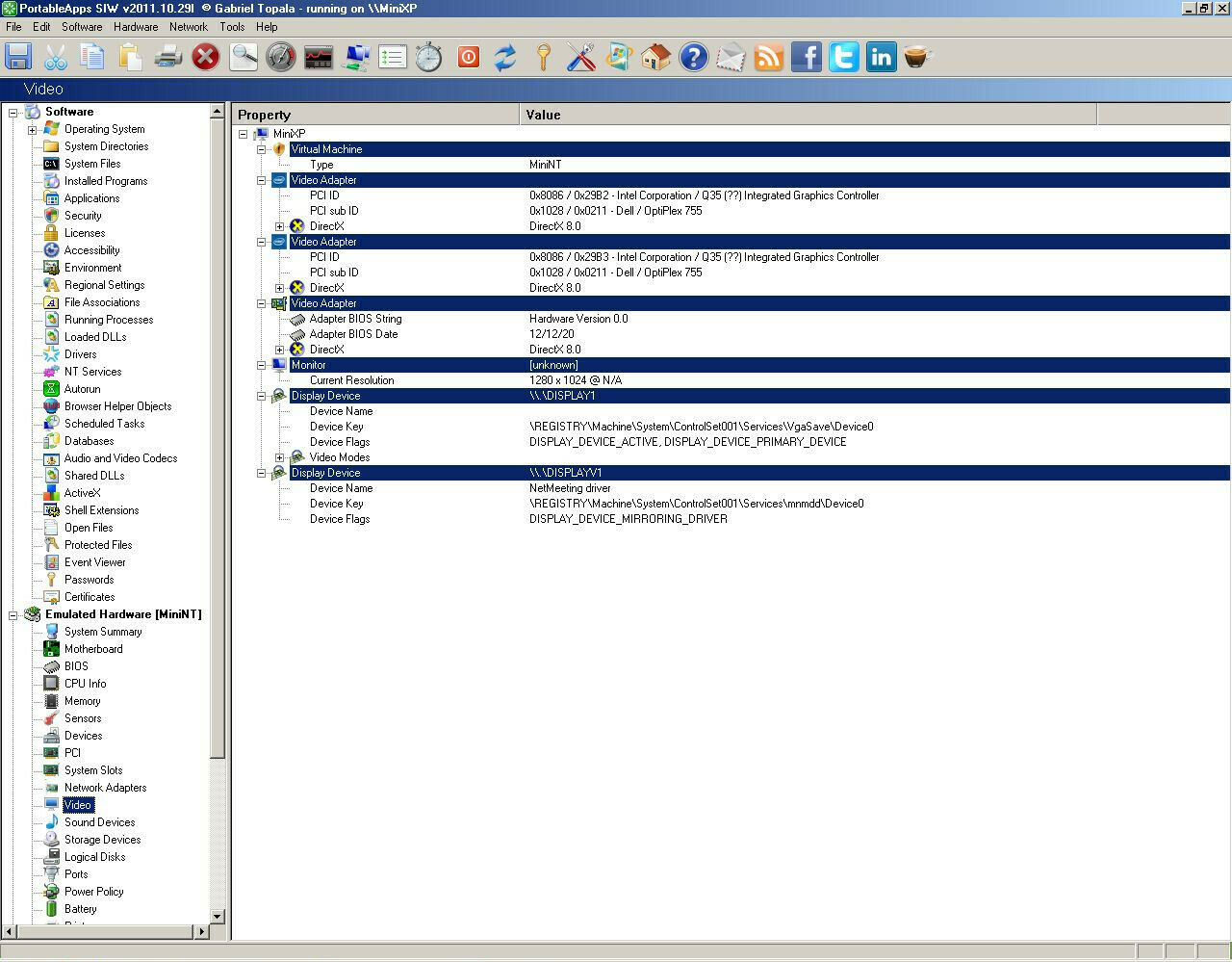Image resolution: width=1232 pixels, height=962 pixels.
Task: Click the NetMeeting driver device name value
Action: [570, 488]
